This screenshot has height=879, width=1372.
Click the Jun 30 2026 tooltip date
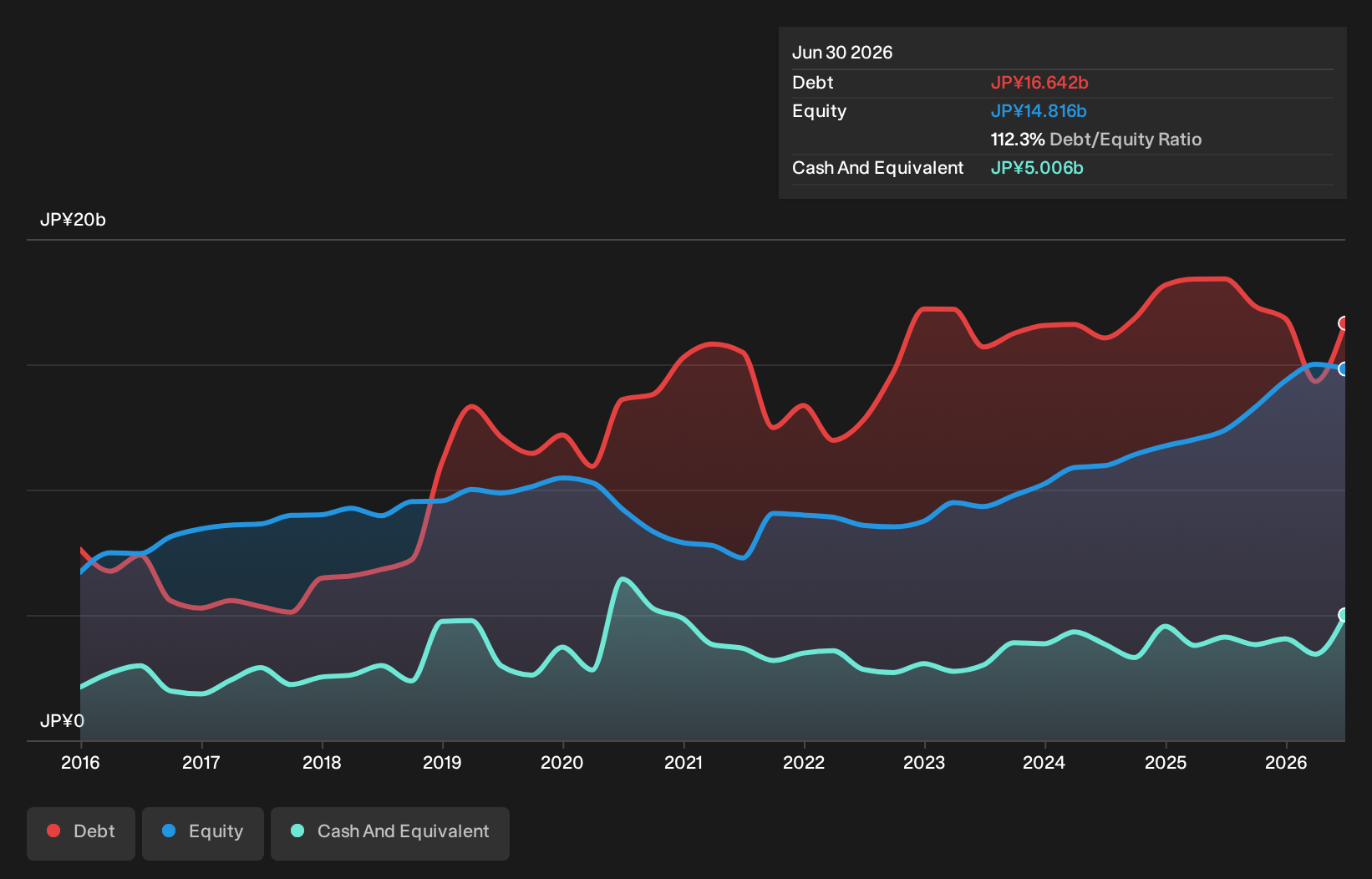(842, 53)
